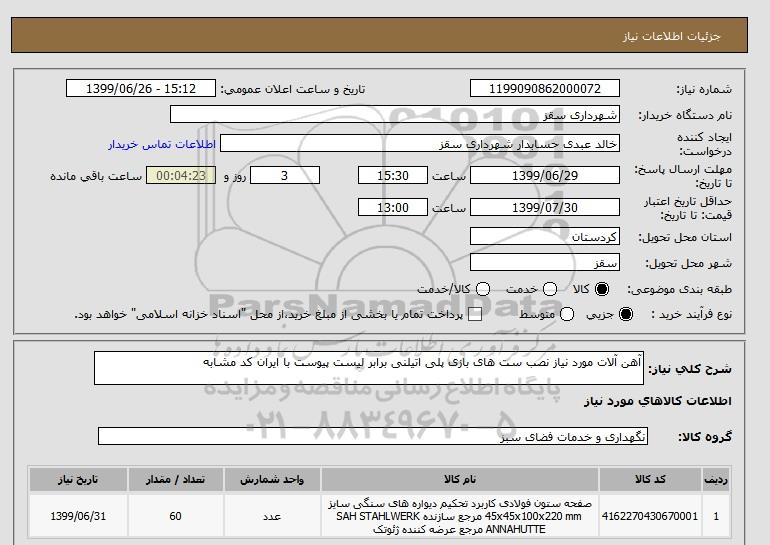Screen dimensions: 770x545
Task: Click the delivery province field کردستان
Action: point(545,236)
